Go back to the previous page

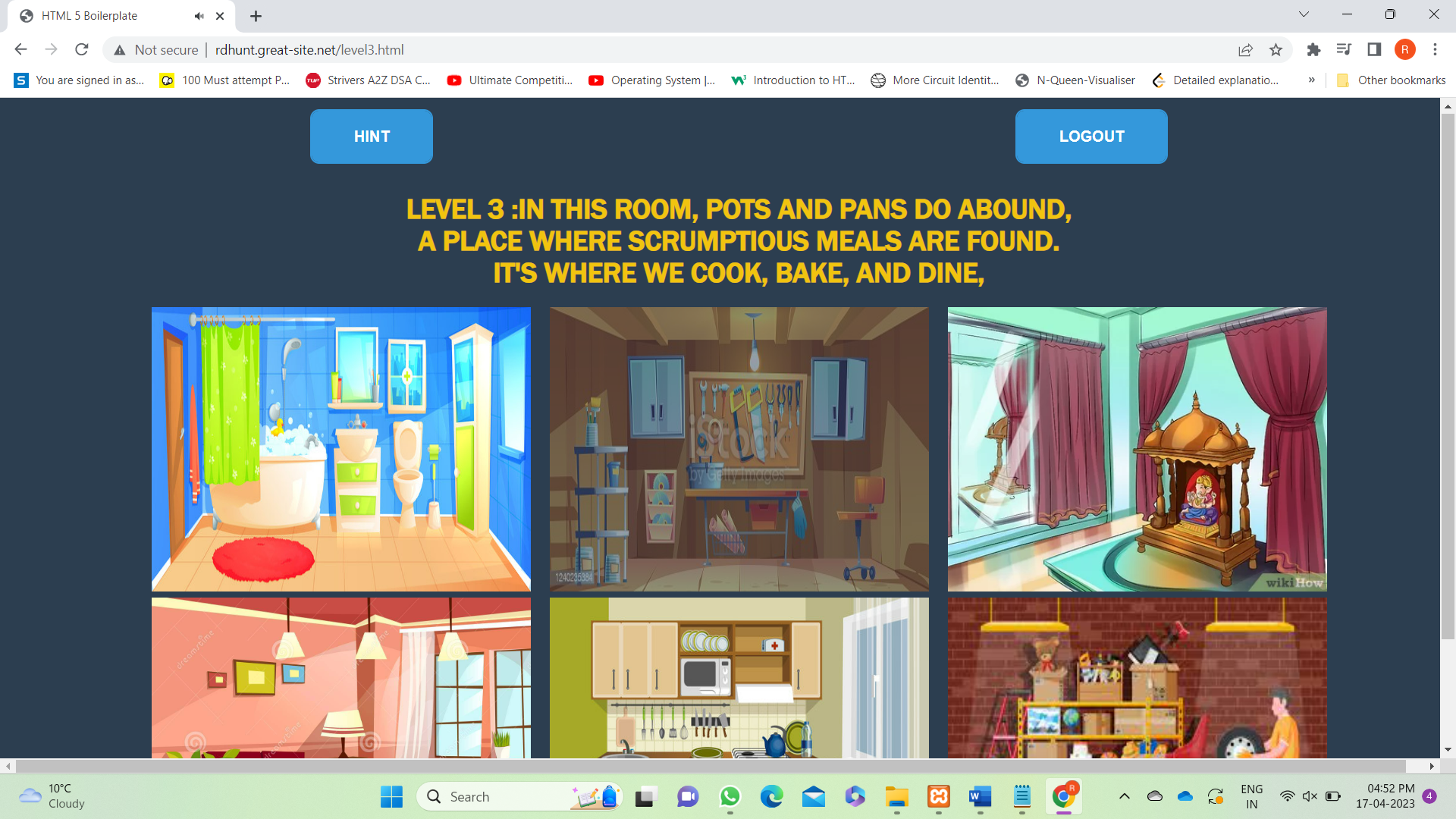[20, 49]
